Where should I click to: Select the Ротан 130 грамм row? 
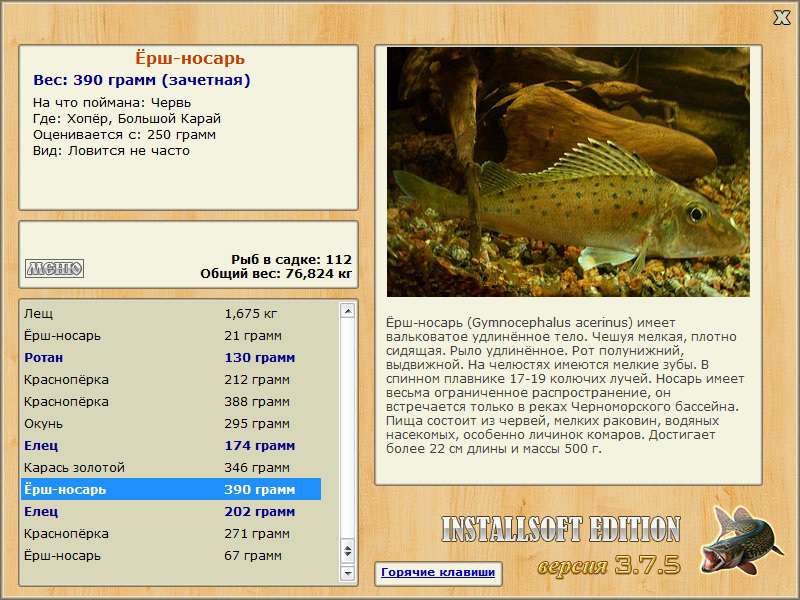point(171,358)
